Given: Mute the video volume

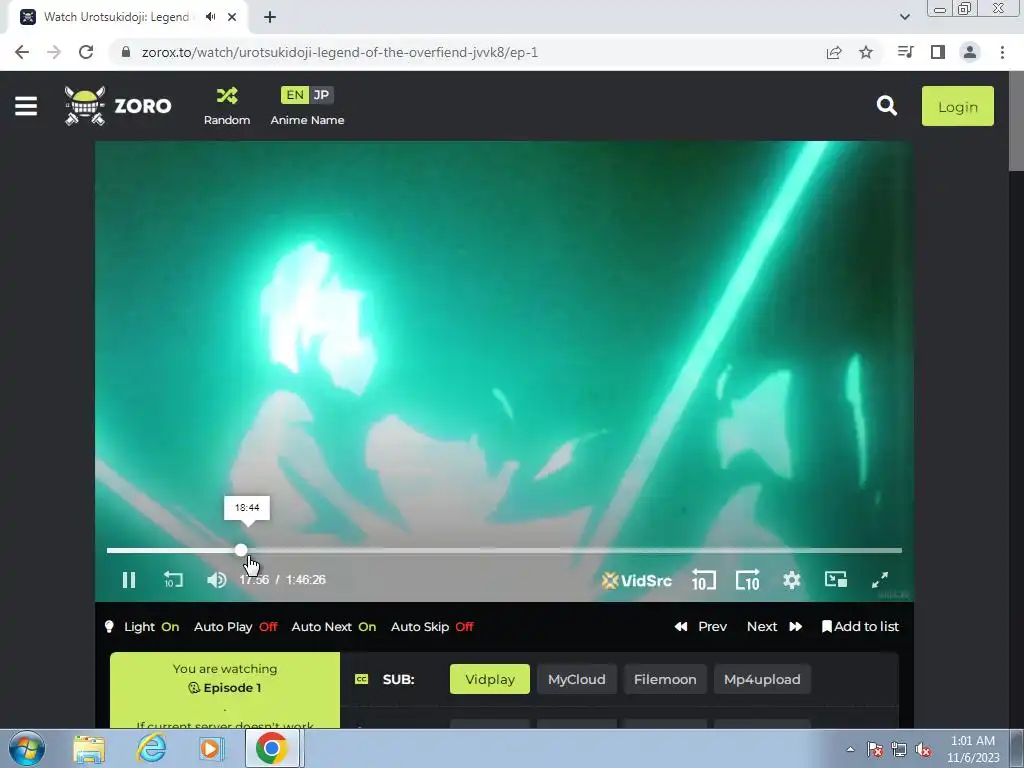Looking at the screenshot, I should coord(217,580).
